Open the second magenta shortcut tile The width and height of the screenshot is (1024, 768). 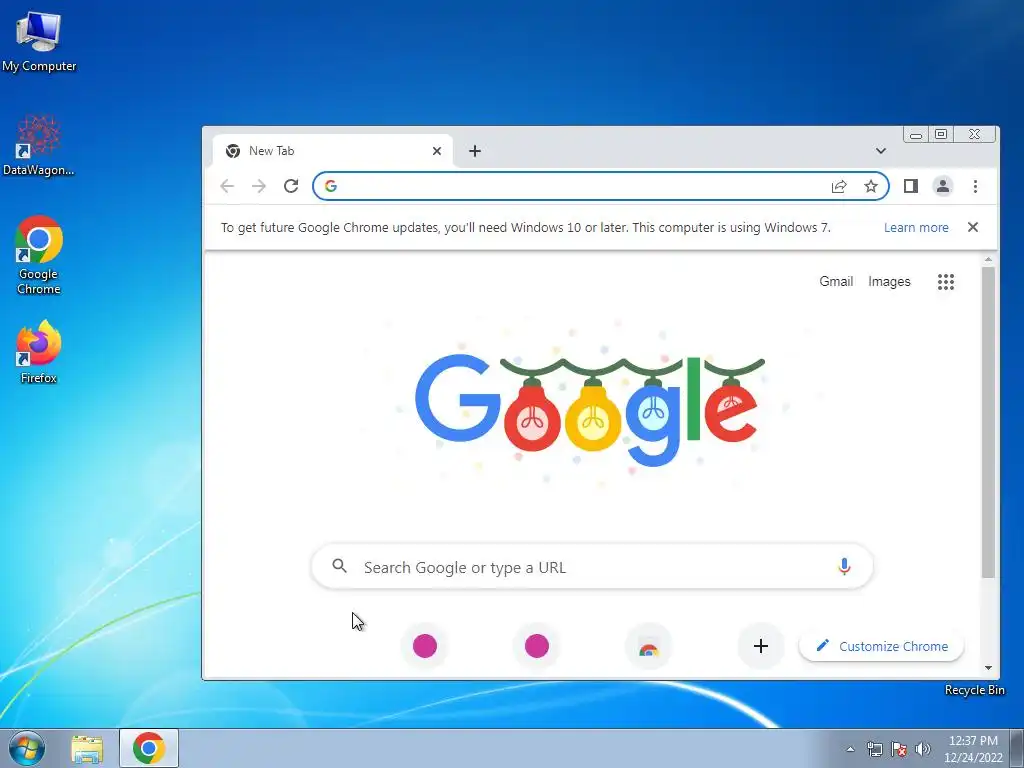pos(537,646)
